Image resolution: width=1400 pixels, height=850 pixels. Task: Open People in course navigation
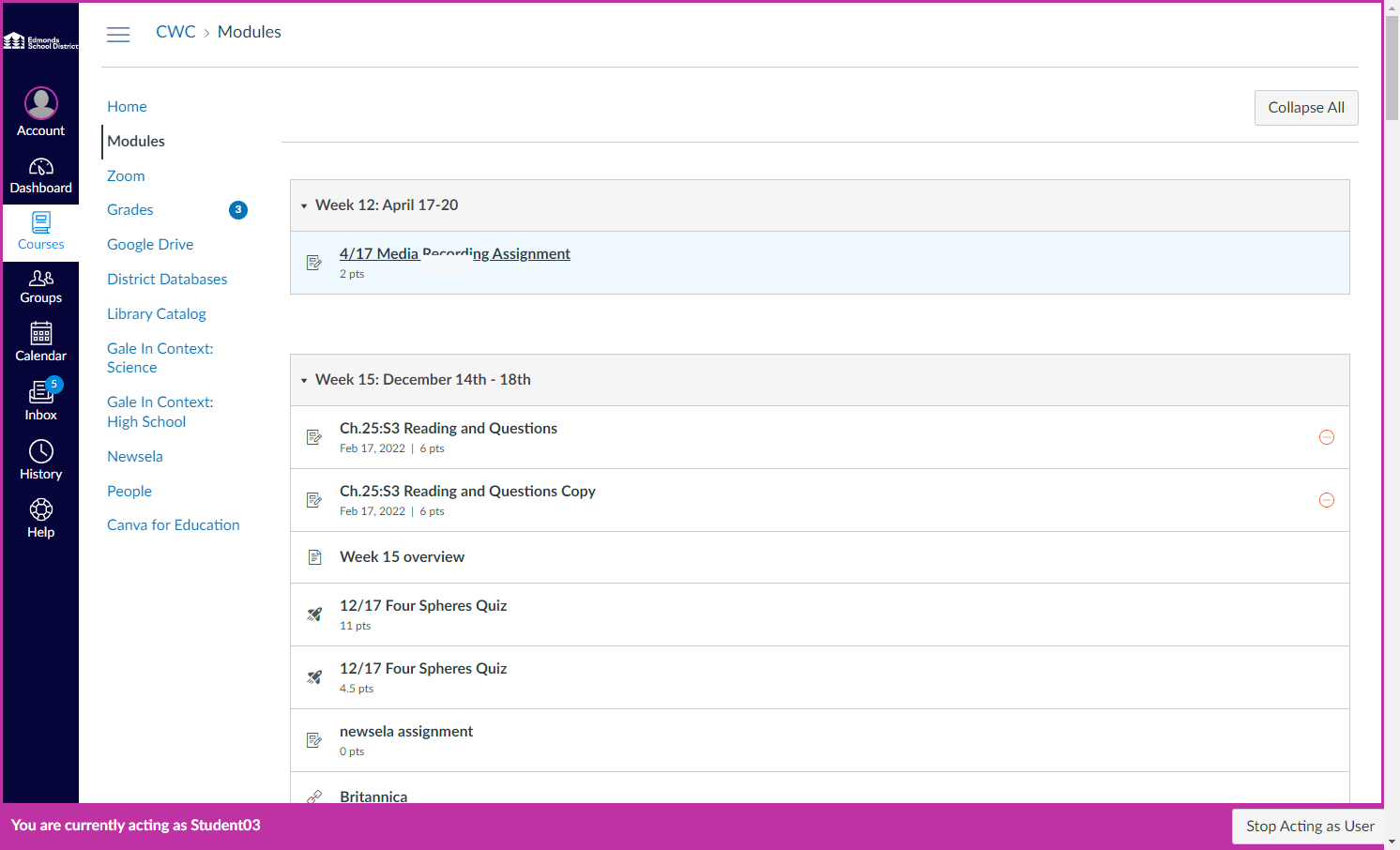point(129,492)
